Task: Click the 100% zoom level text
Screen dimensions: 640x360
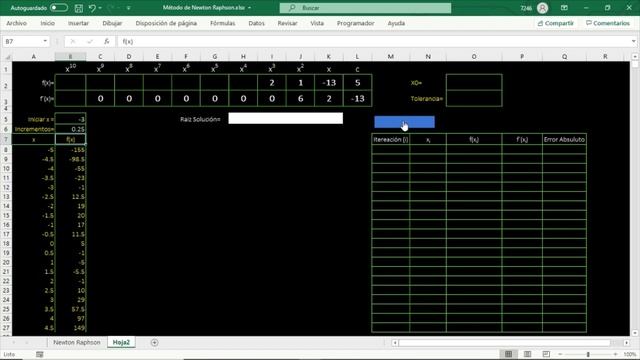Action: tap(630, 354)
